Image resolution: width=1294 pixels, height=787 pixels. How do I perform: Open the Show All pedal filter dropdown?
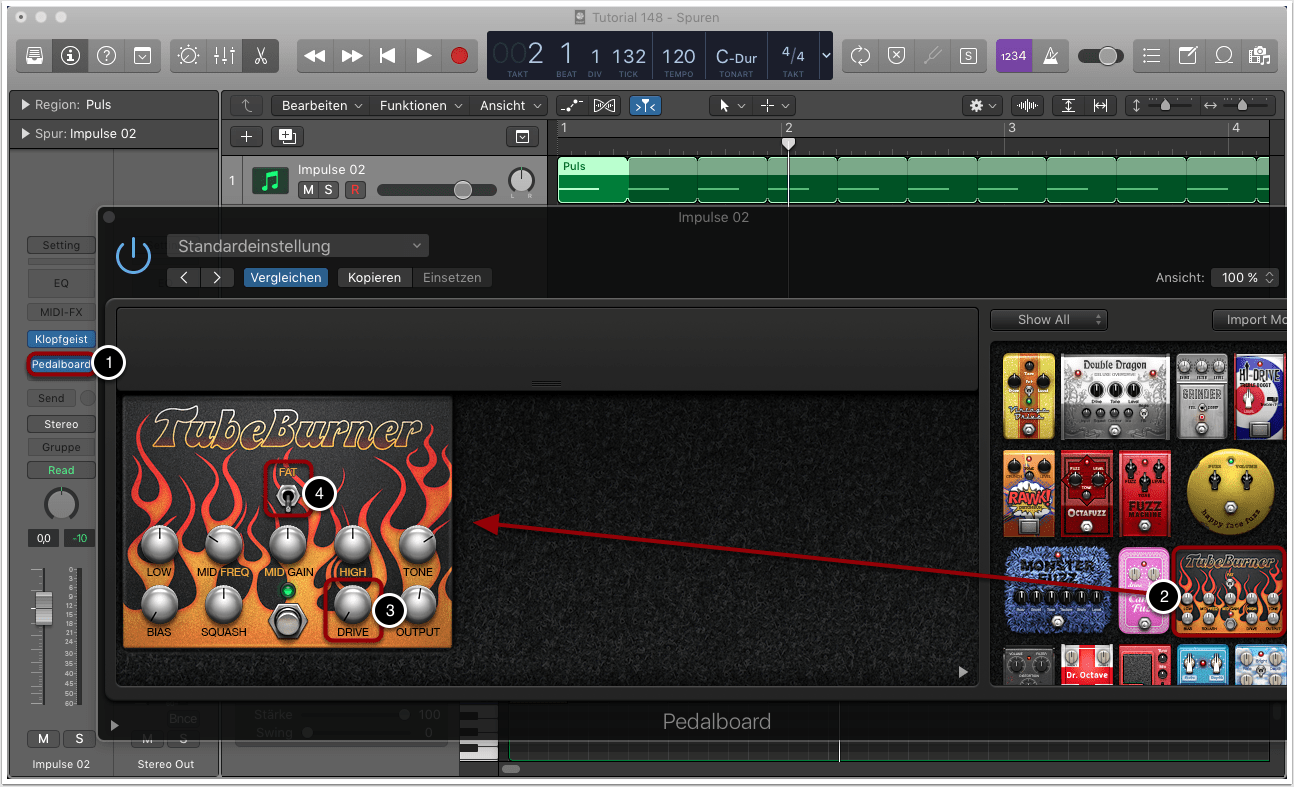pyautogui.click(x=1048, y=320)
